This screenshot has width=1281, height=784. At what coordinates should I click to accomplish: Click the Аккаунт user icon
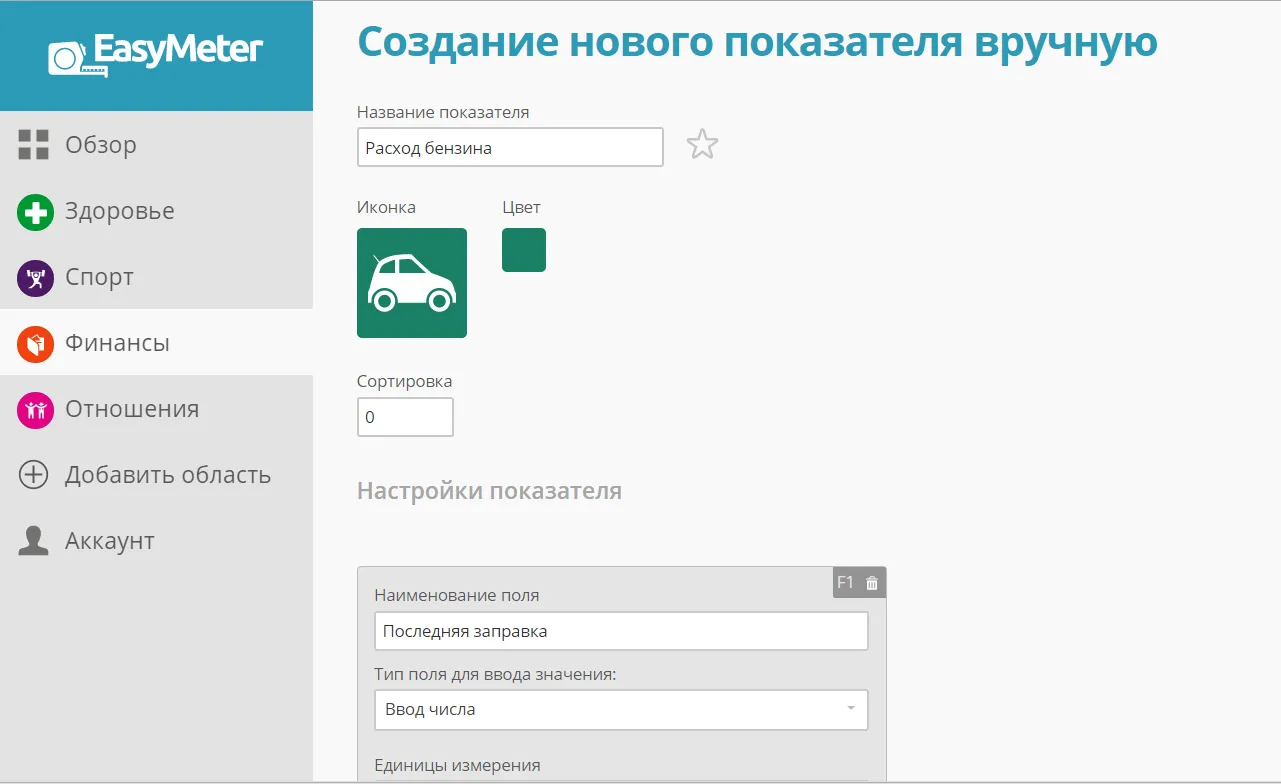(34, 540)
